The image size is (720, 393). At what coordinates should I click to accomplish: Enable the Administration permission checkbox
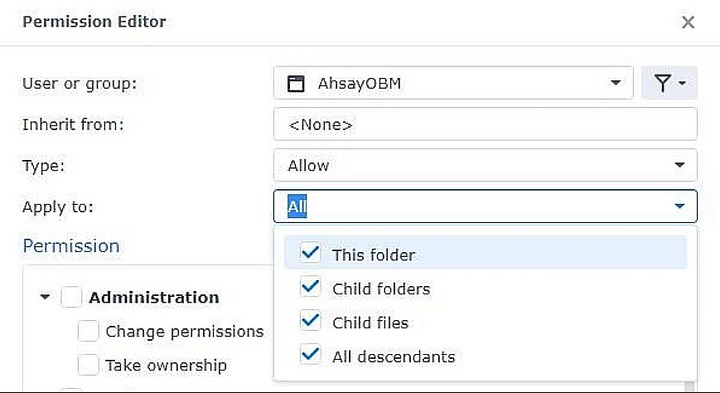click(71, 297)
